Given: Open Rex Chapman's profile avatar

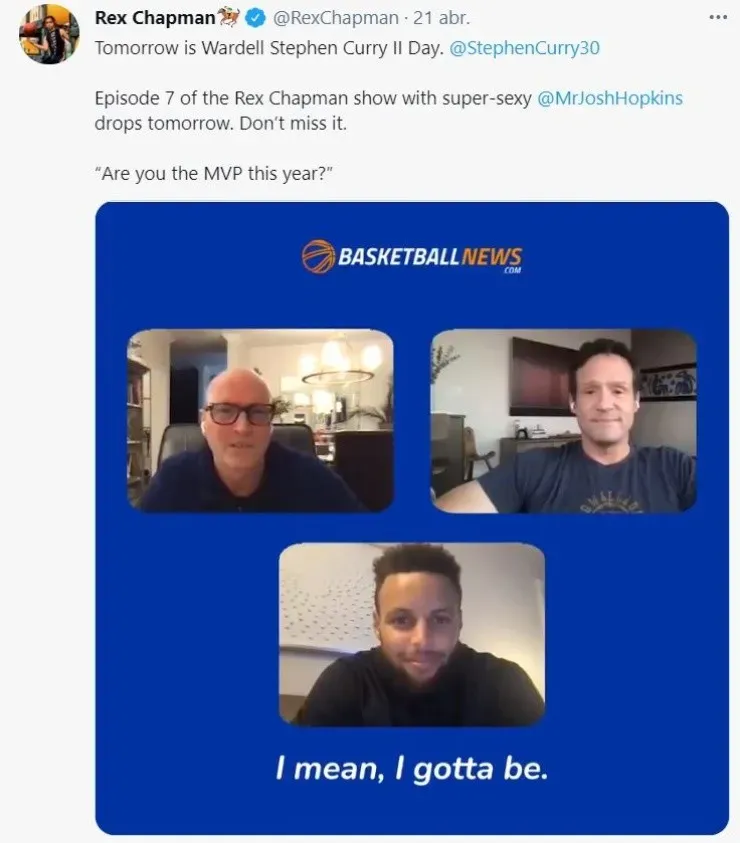Looking at the screenshot, I should coord(49,34).
